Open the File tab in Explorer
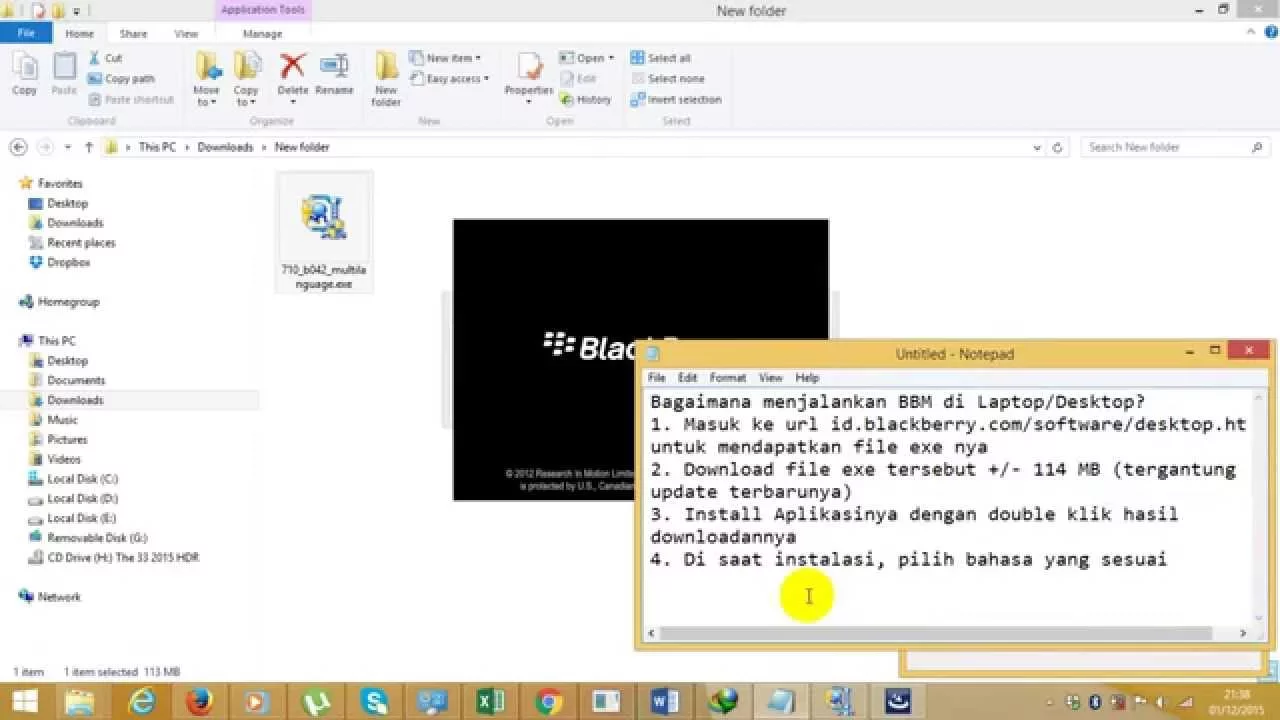The image size is (1280, 720). point(27,33)
